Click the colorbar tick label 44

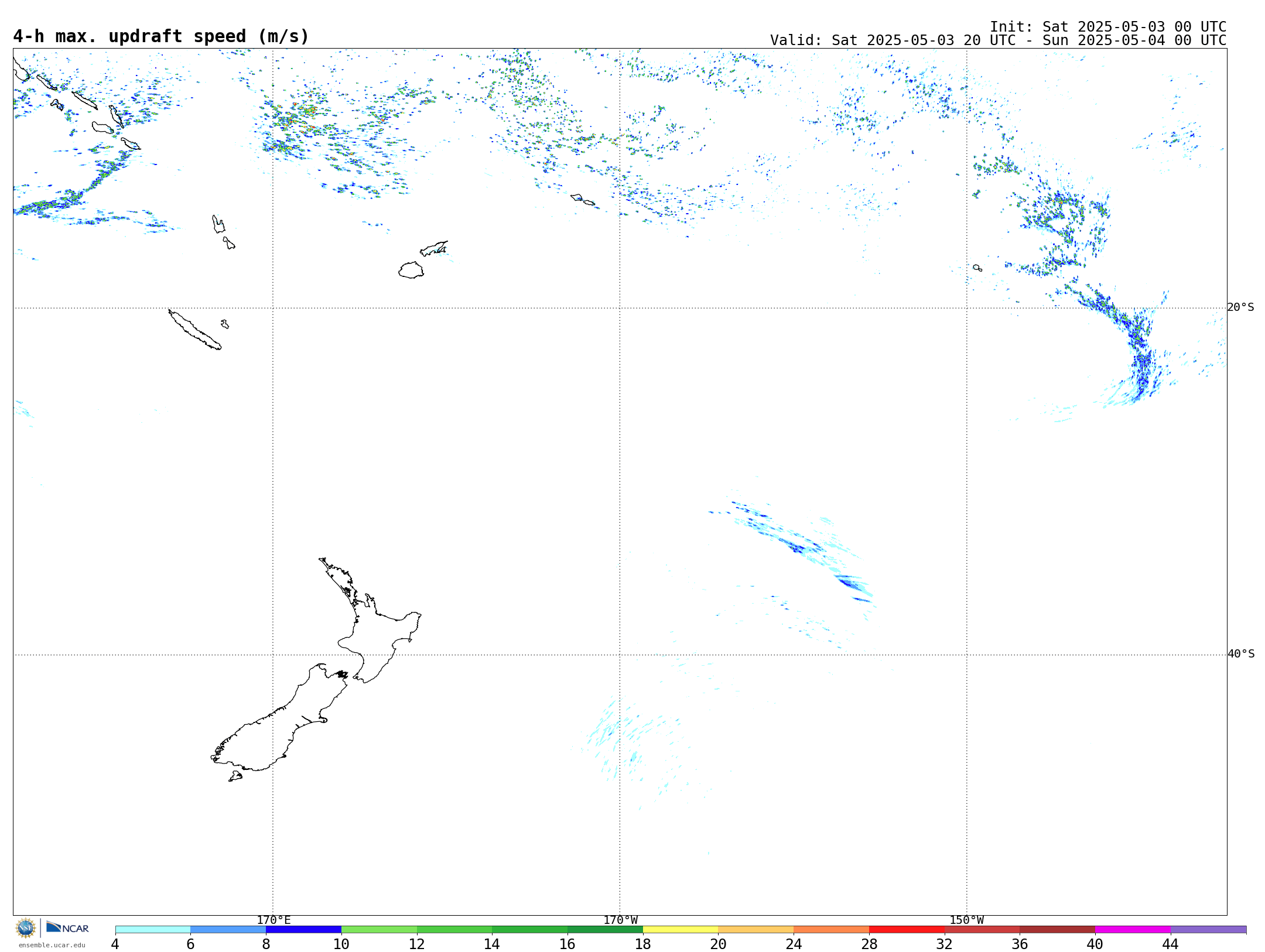pos(1171,944)
